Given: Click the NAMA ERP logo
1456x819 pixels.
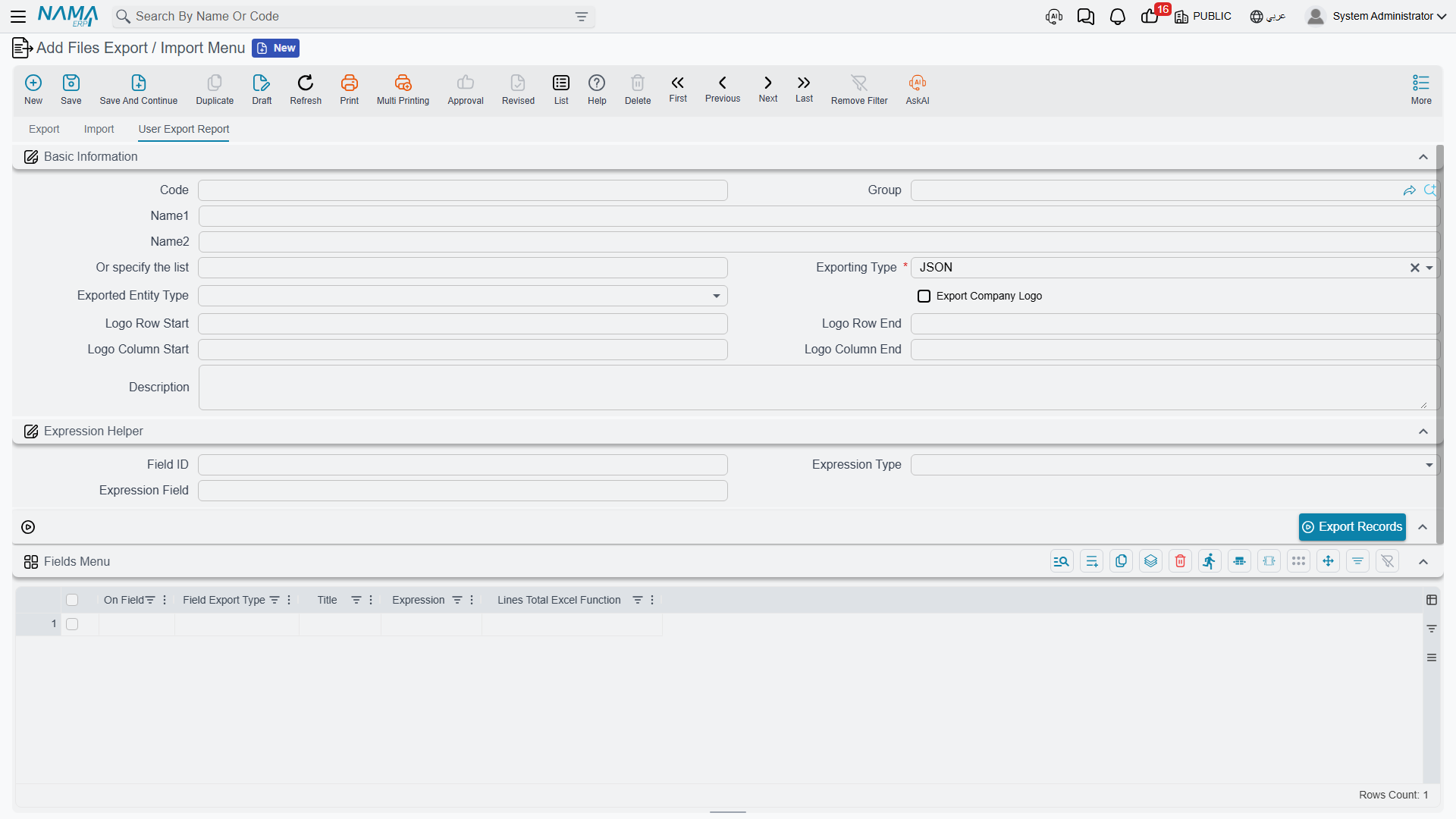Looking at the screenshot, I should click(x=67, y=16).
